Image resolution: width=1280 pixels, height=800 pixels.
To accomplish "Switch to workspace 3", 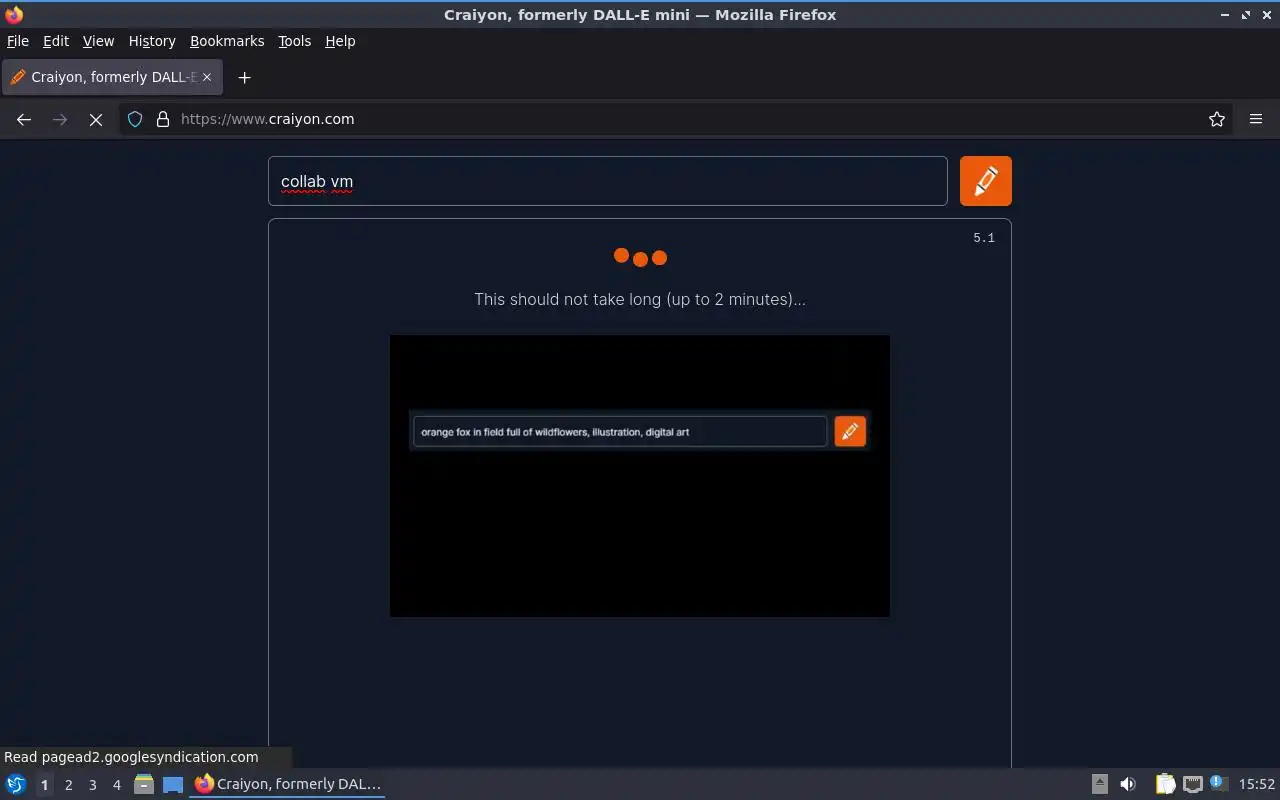I will 92,785.
